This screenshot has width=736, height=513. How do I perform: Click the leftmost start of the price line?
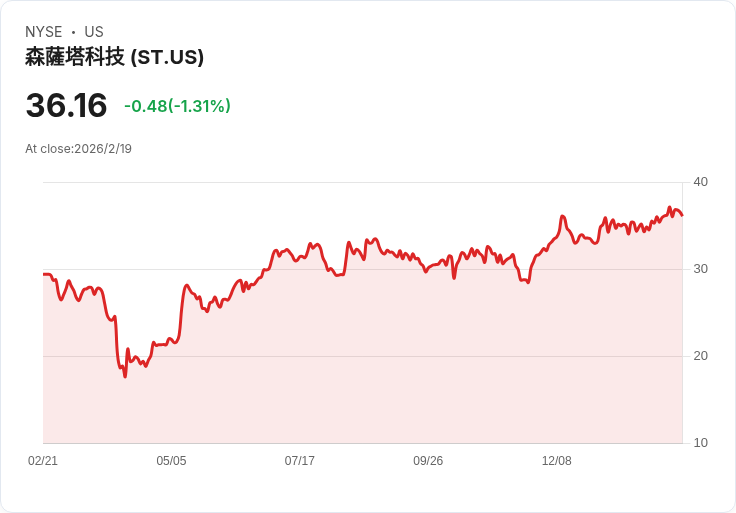[x=44, y=274]
